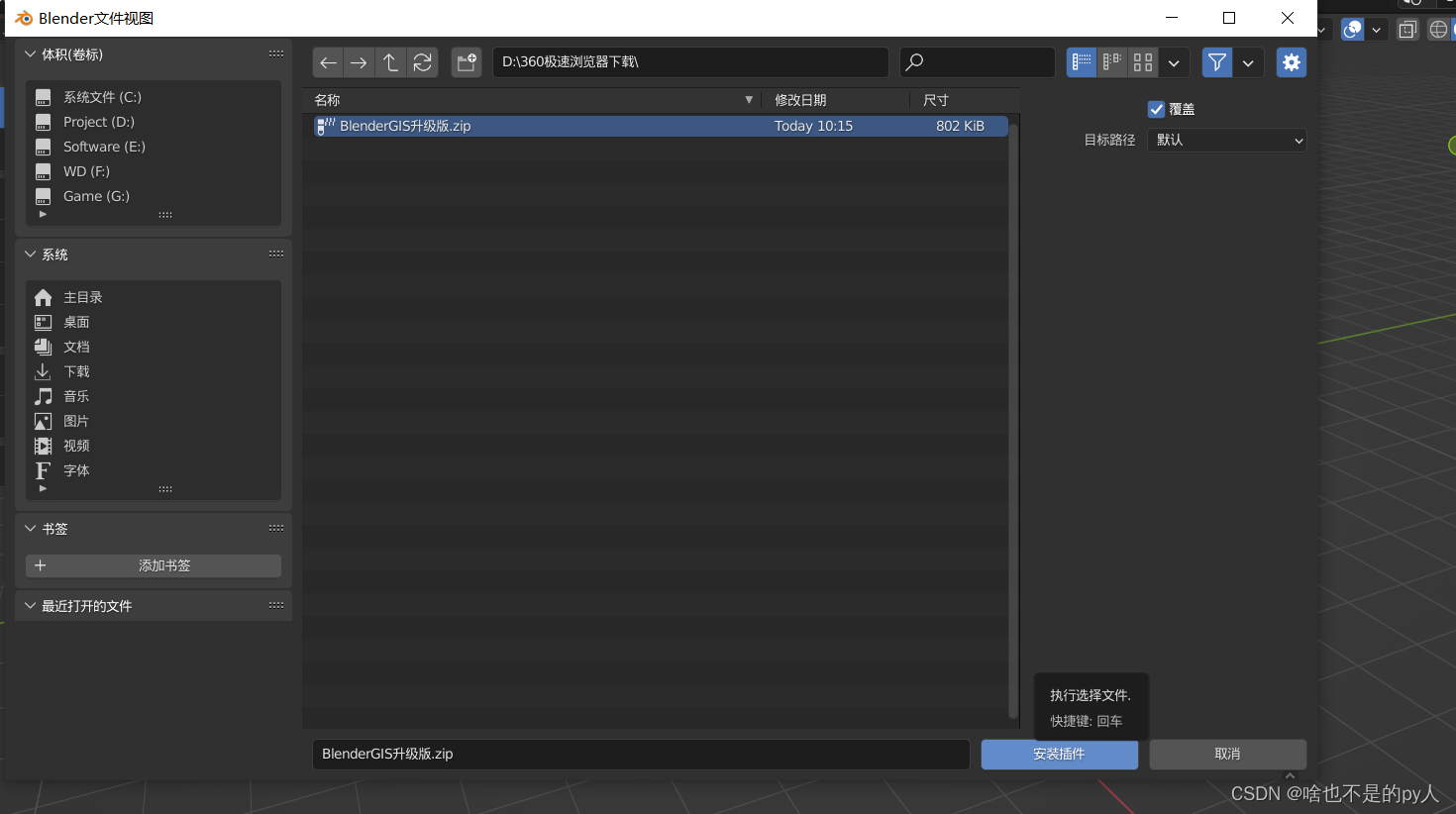Grab 书签 panel drag handle dots
This screenshot has height=814, width=1456.
276,529
